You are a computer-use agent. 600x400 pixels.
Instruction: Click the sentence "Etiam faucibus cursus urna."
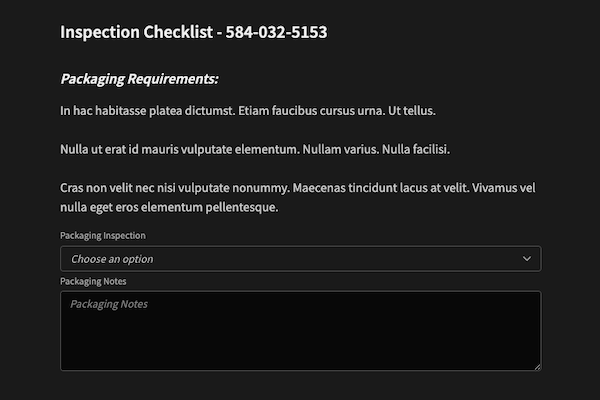(311, 111)
